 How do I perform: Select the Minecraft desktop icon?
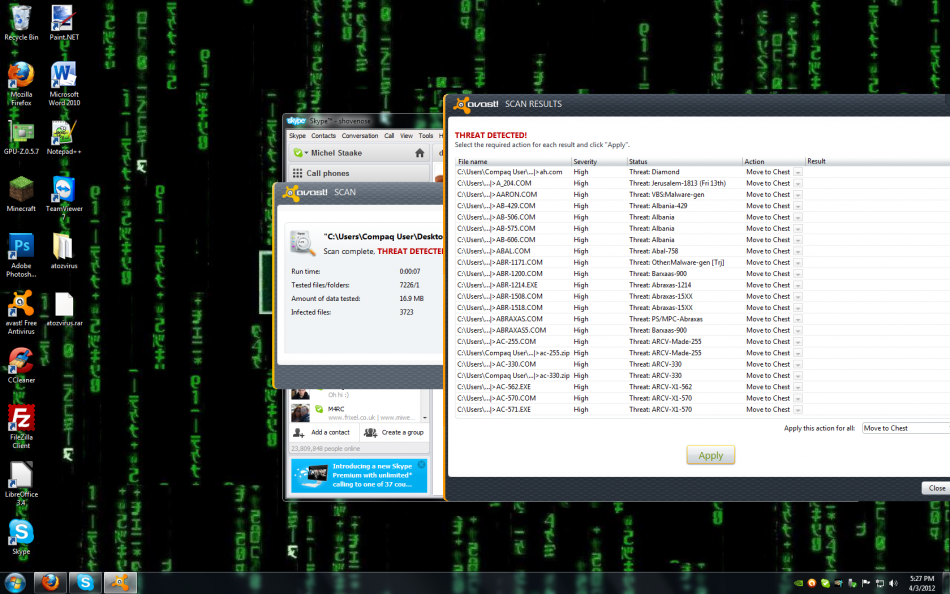[x=21, y=194]
